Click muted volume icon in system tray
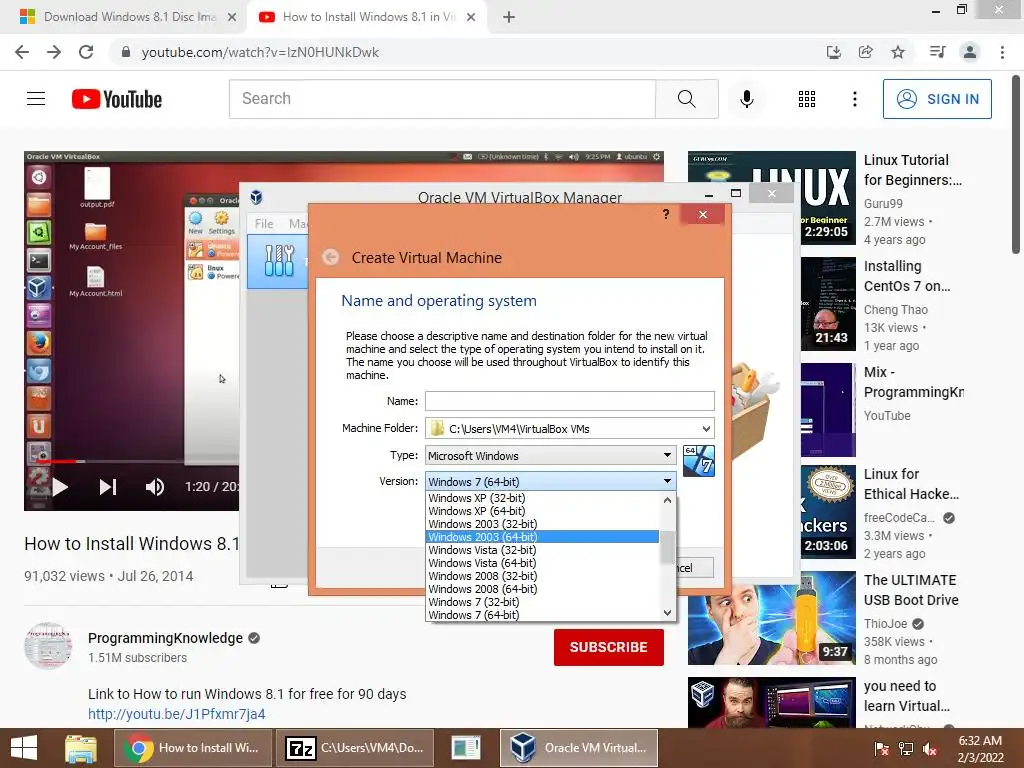1024x768 pixels. [930, 748]
